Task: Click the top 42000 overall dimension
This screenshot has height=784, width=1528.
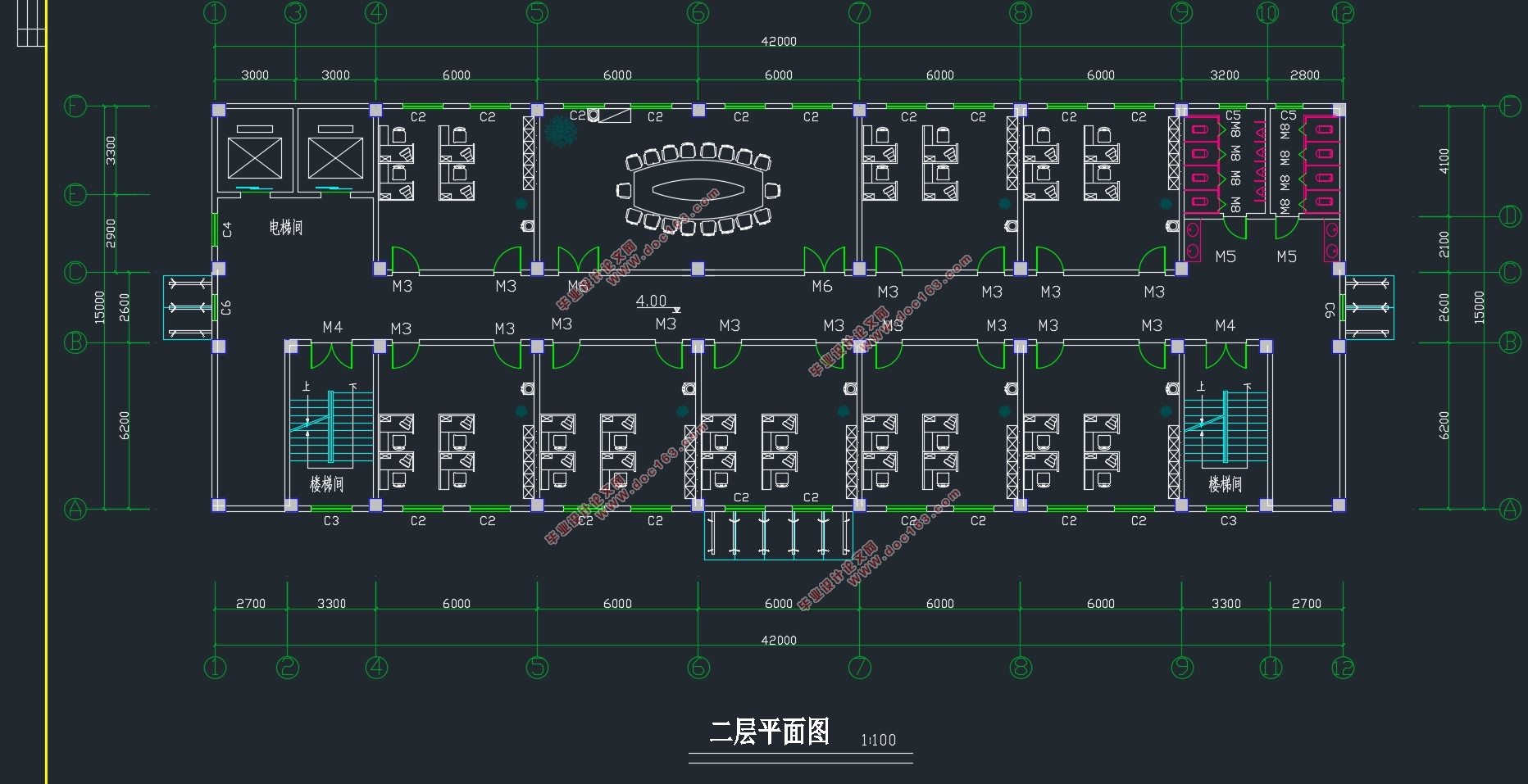Action: pos(779,41)
